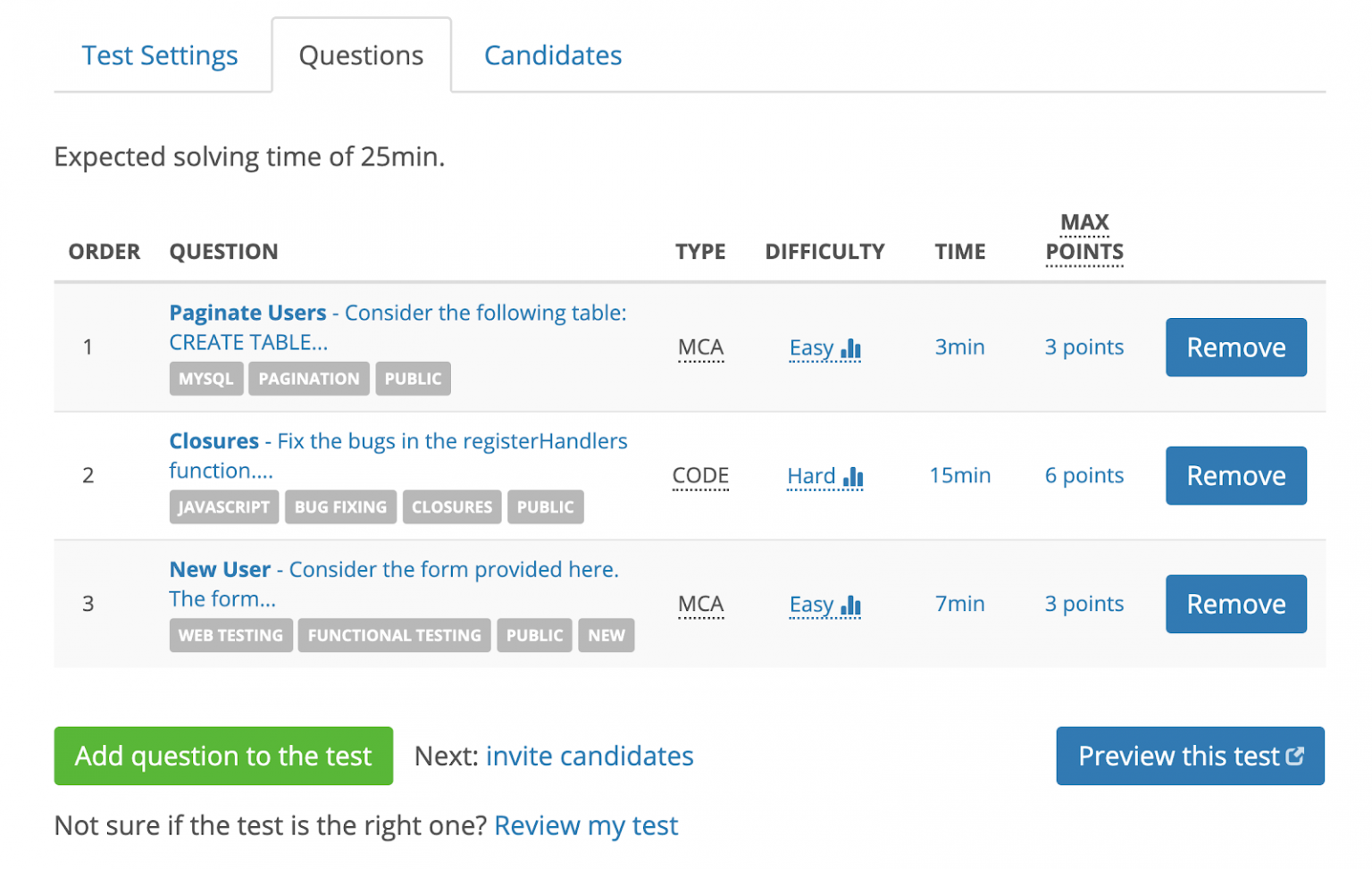
Task: Follow the invite candidates link
Action: (590, 756)
